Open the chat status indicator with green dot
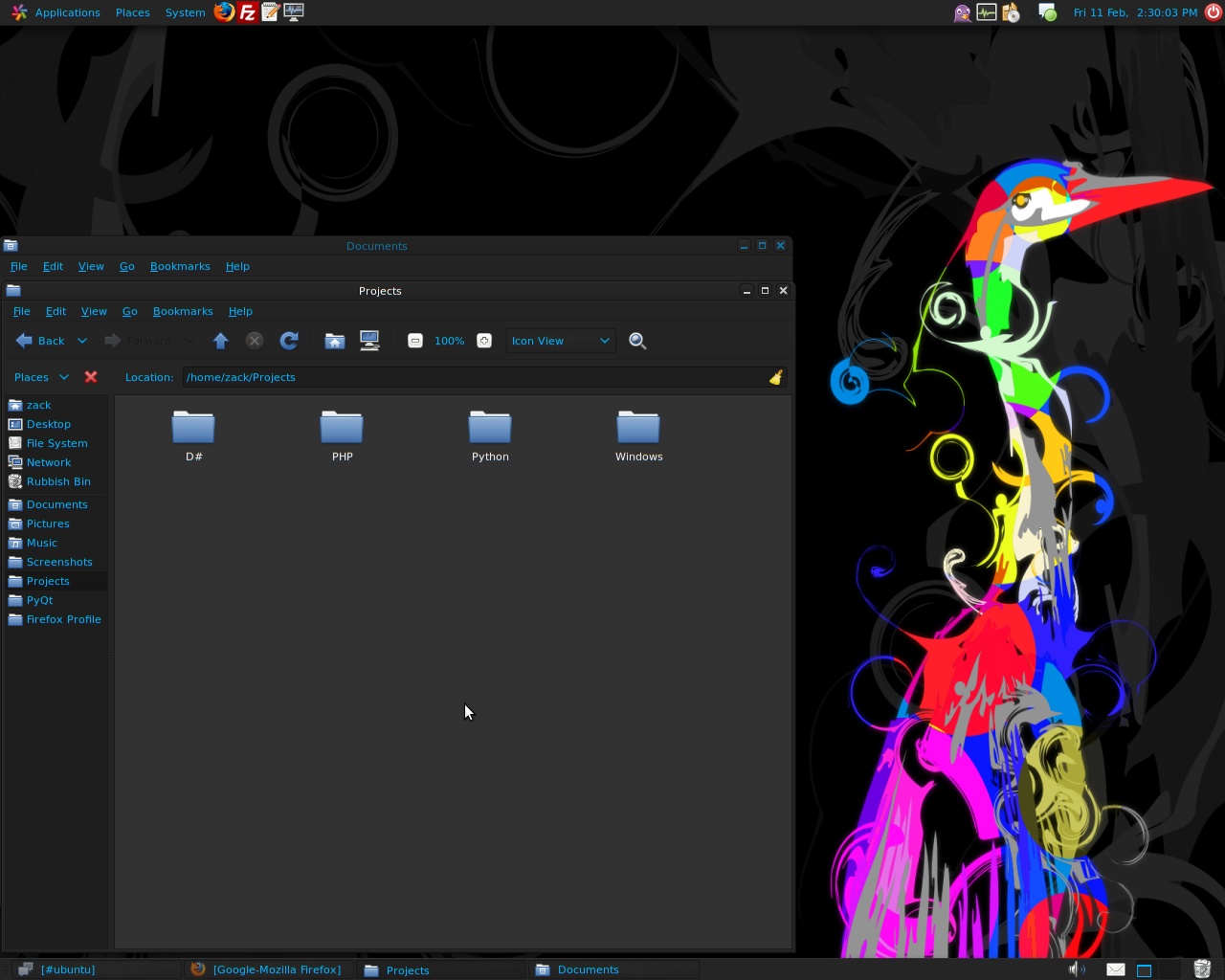This screenshot has width=1225, height=980. (1047, 12)
